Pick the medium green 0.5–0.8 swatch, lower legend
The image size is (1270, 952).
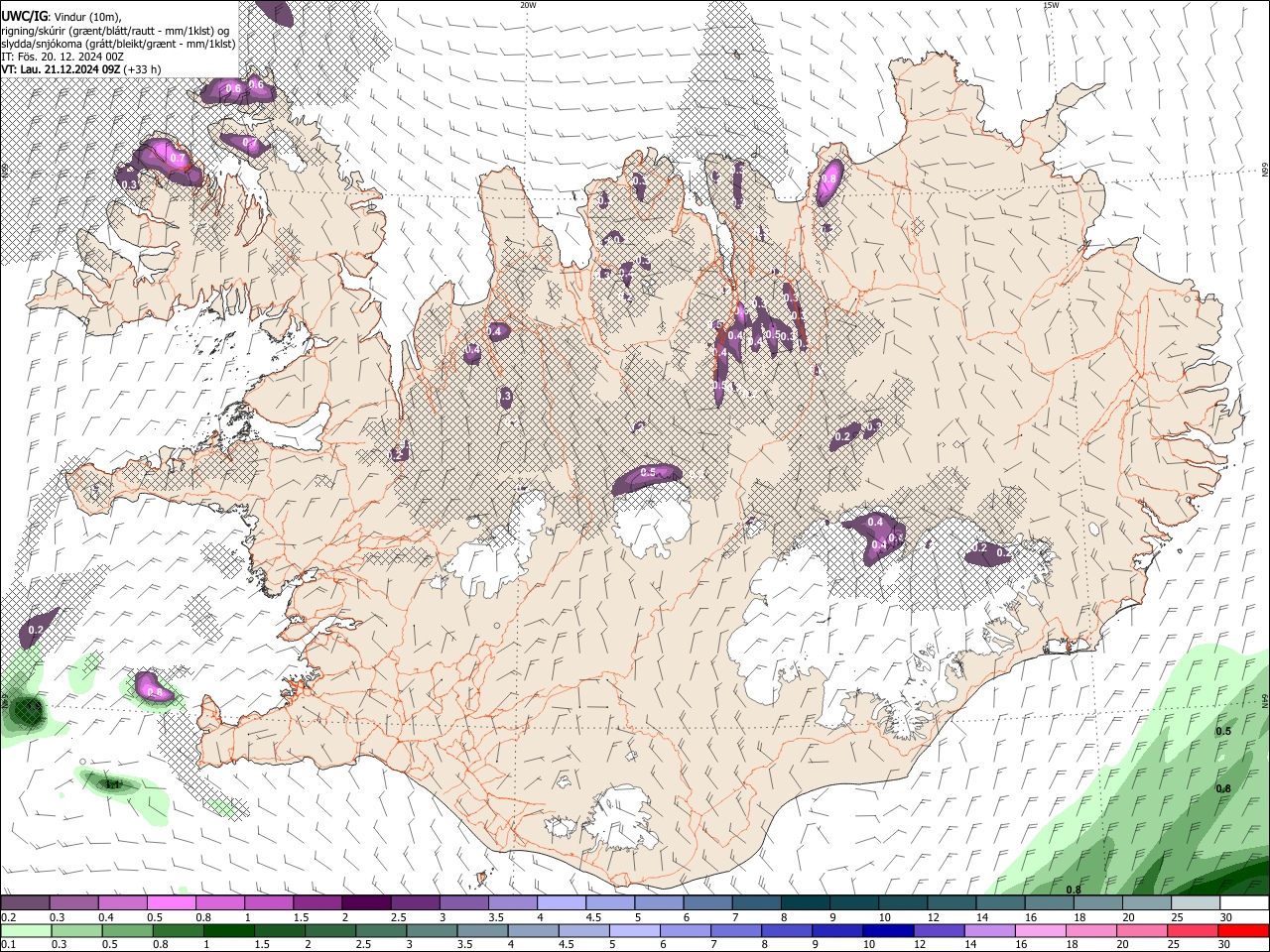(x=127, y=930)
